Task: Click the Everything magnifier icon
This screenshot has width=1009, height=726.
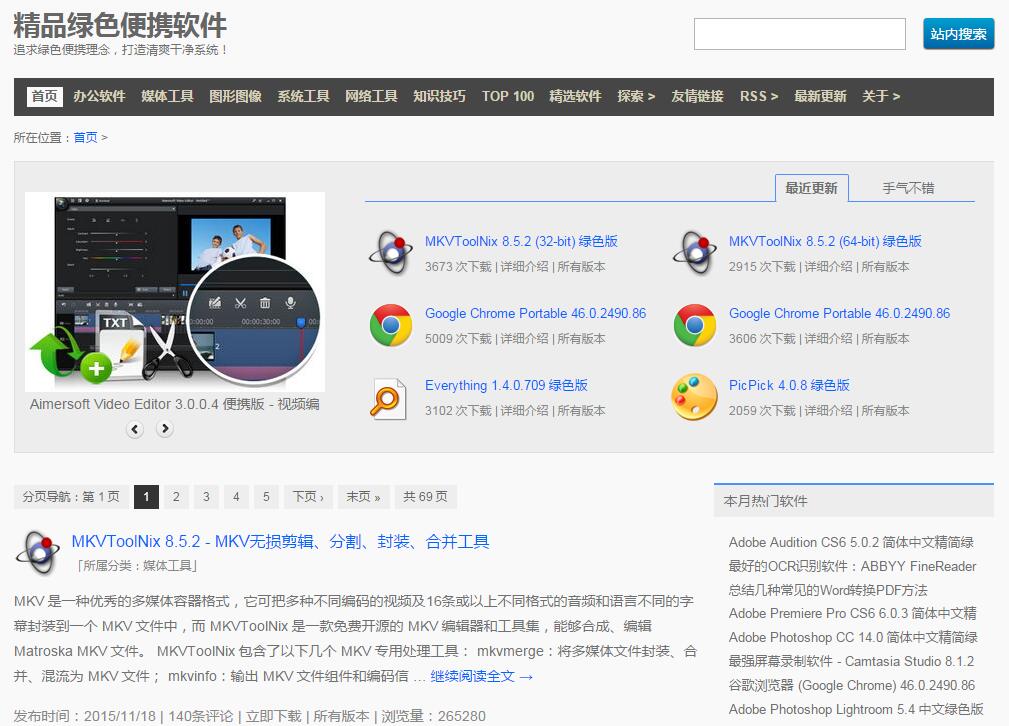Action: click(391, 397)
